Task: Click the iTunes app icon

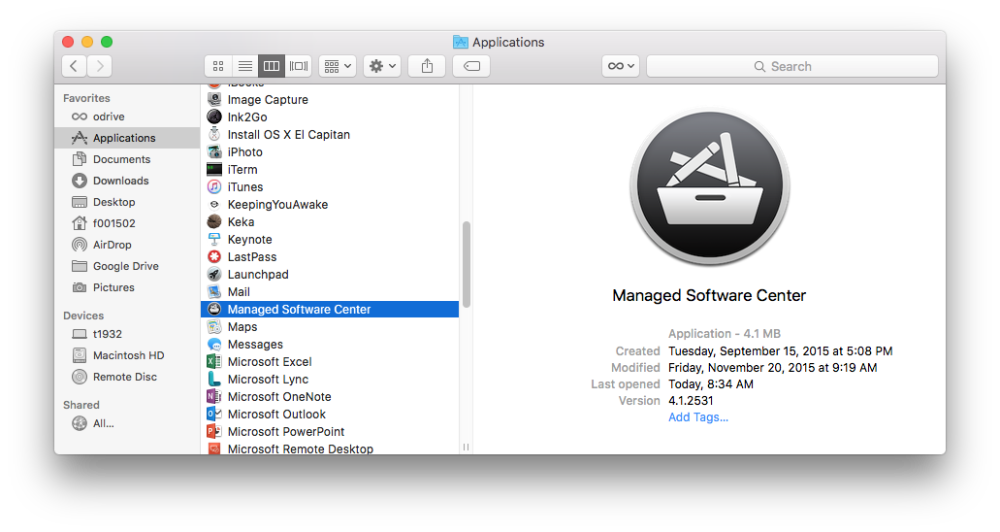Action: pyautogui.click(x=214, y=187)
